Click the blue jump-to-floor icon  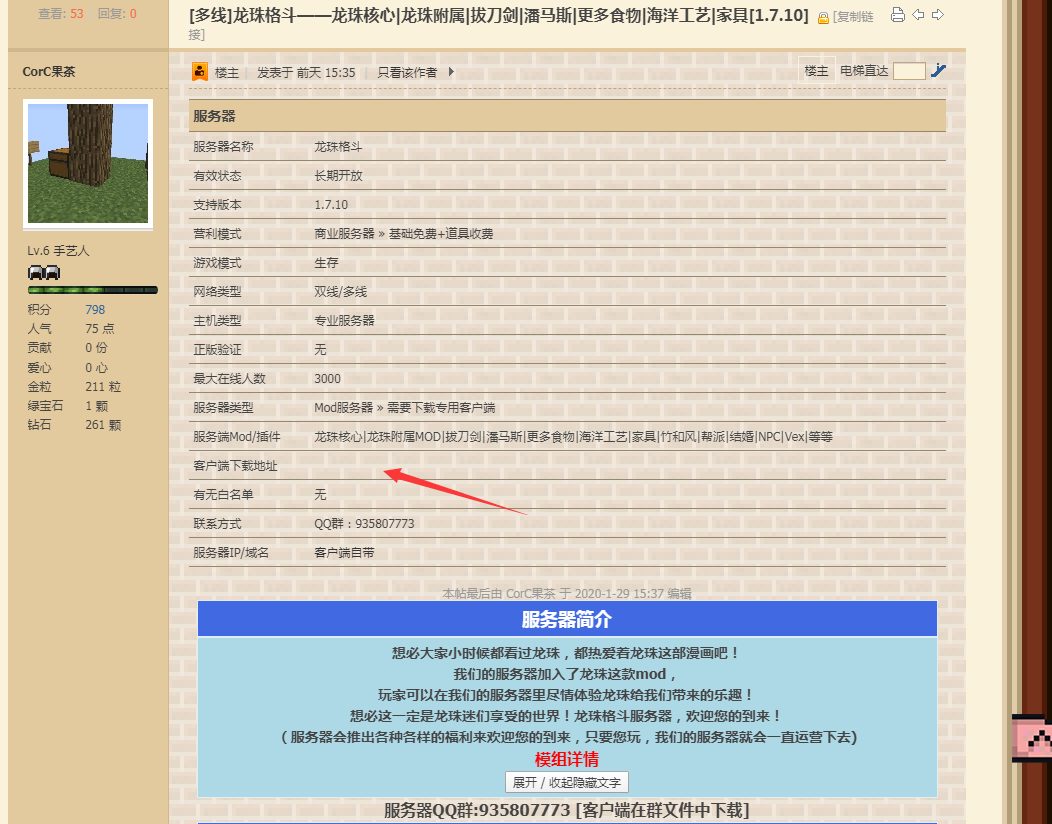pyautogui.click(x=938, y=70)
